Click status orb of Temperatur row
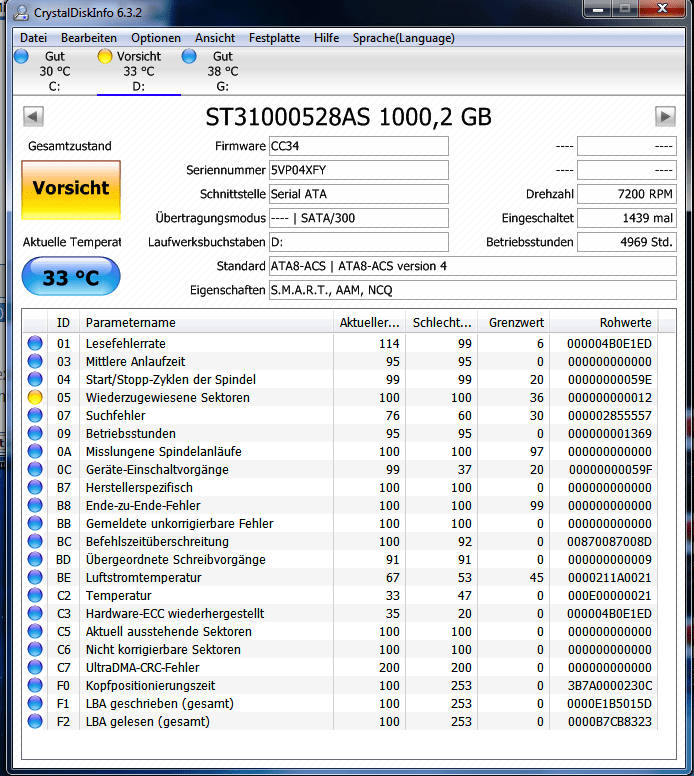694x776 pixels. [35, 595]
